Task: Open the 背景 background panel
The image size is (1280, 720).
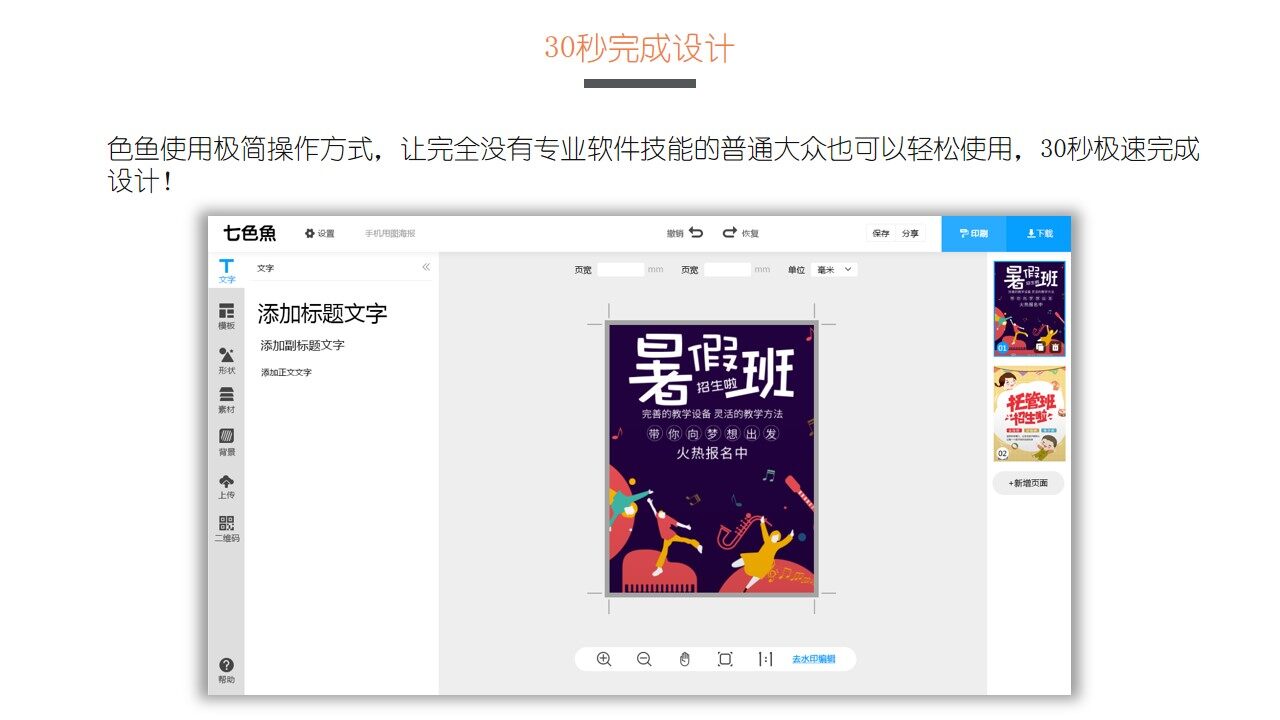Action: click(x=227, y=442)
